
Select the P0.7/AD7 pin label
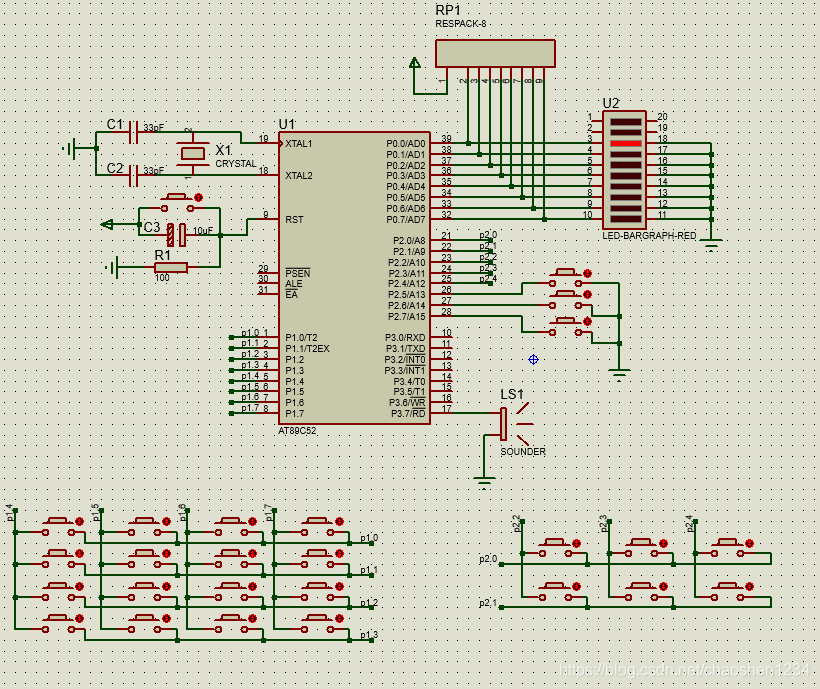(406, 220)
